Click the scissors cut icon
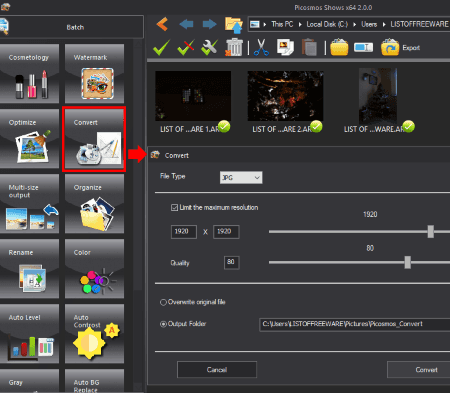Image resolution: width=450 pixels, height=393 pixels. point(261,47)
